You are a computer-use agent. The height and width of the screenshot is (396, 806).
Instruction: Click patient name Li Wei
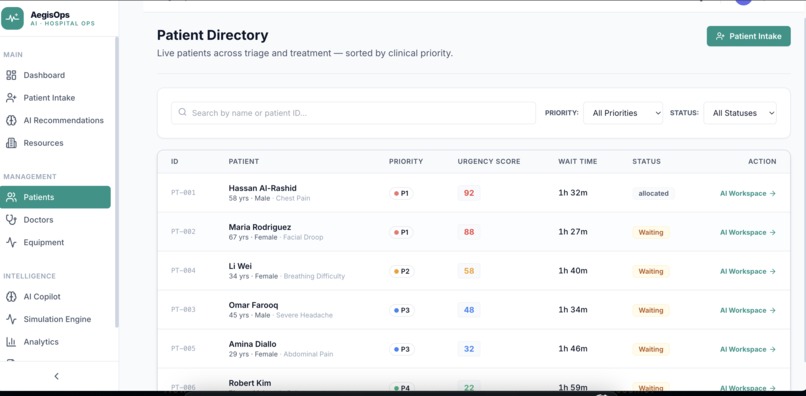click(240, 266)
